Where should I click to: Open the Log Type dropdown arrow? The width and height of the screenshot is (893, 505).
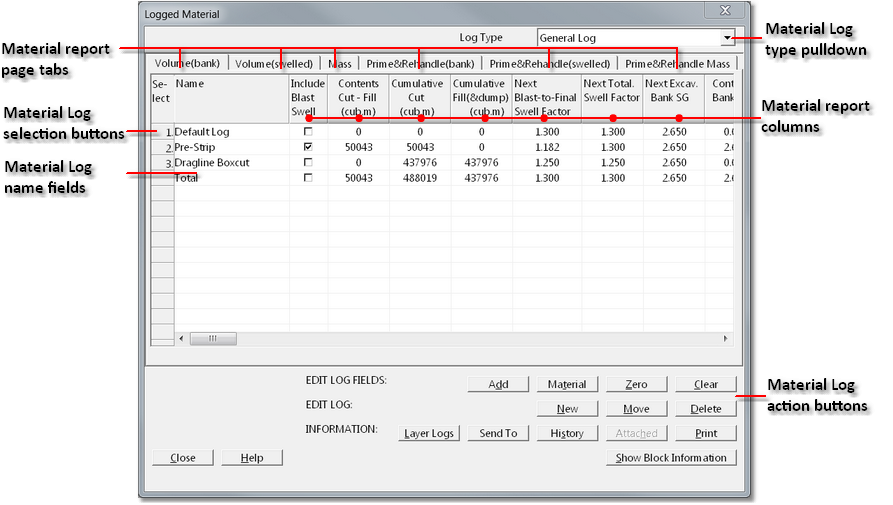pos(727,38)
